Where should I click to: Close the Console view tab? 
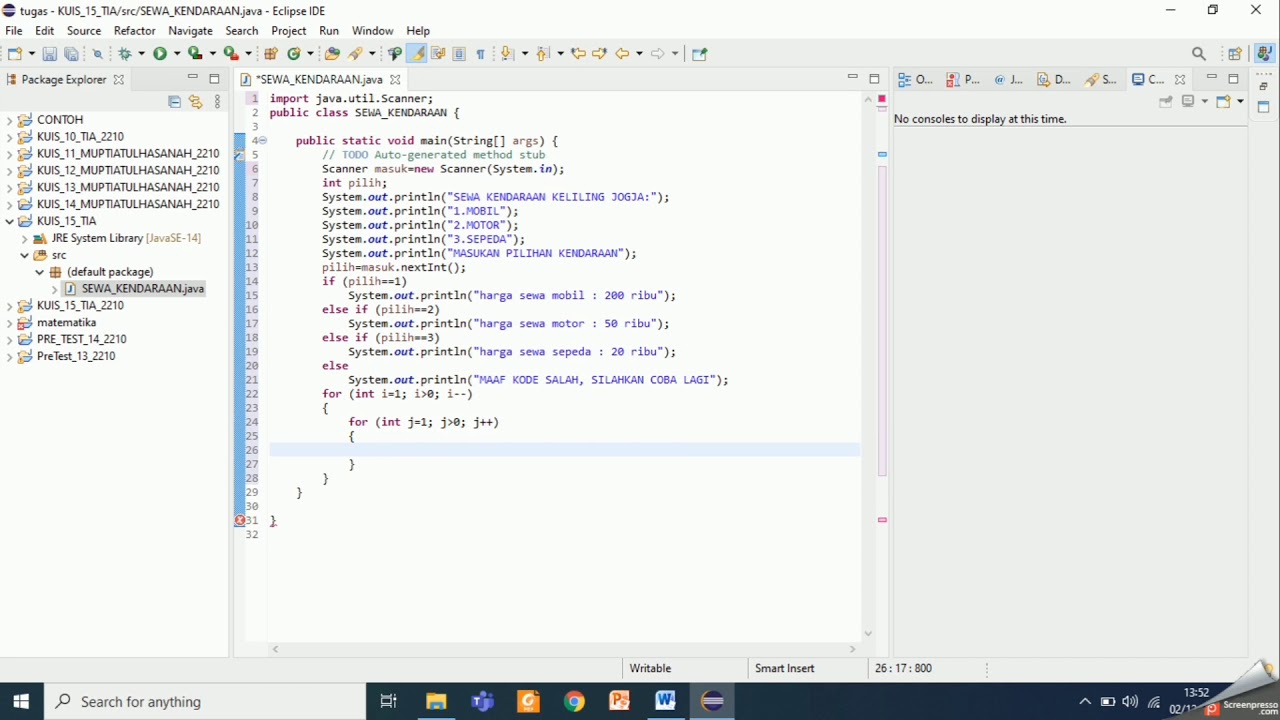tap(1180, 79)
